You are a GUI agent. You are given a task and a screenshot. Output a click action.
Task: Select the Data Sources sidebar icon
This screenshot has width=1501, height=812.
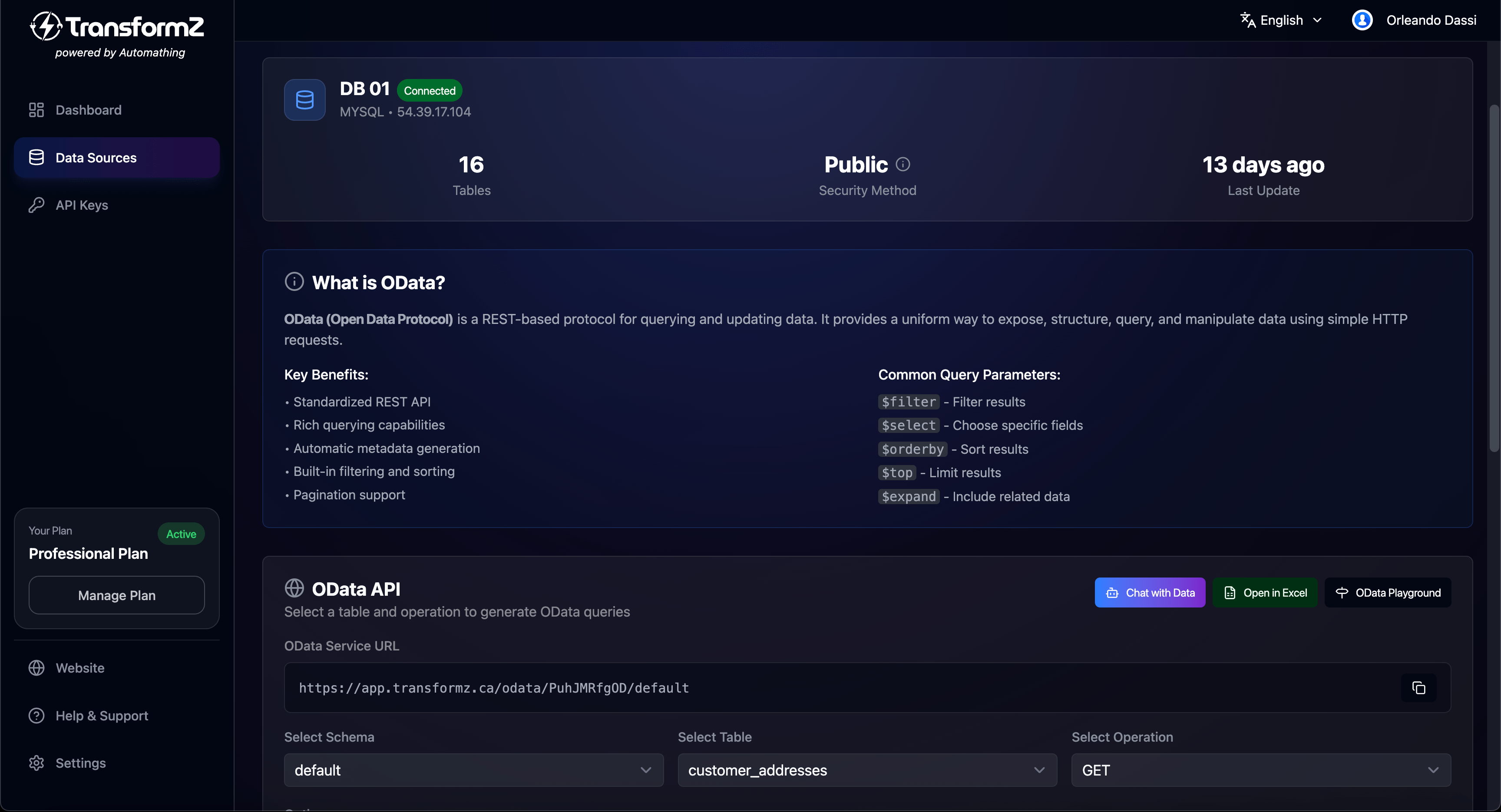36,157
